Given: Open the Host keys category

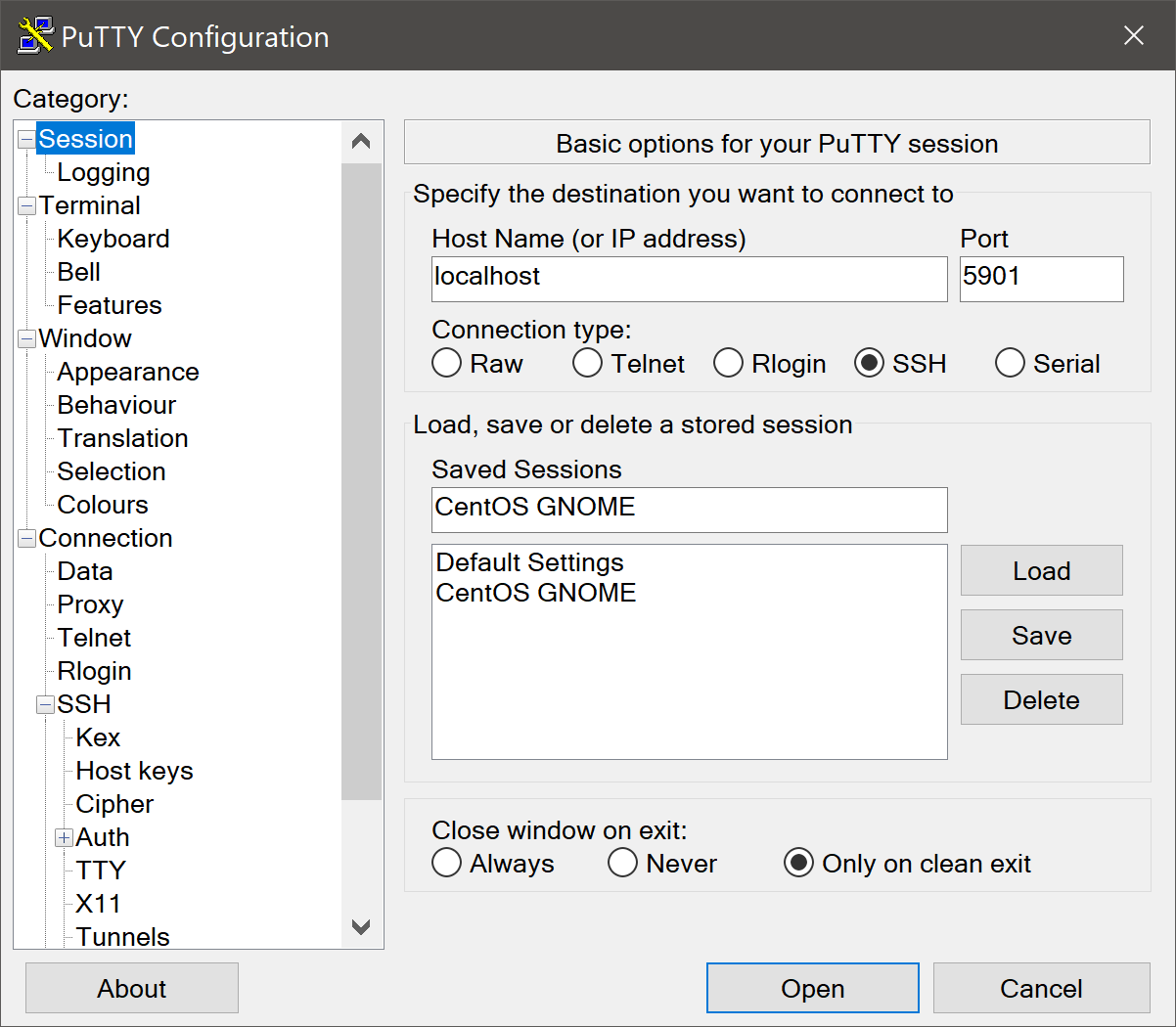Looking at the screenshot, I should [135, 771].
